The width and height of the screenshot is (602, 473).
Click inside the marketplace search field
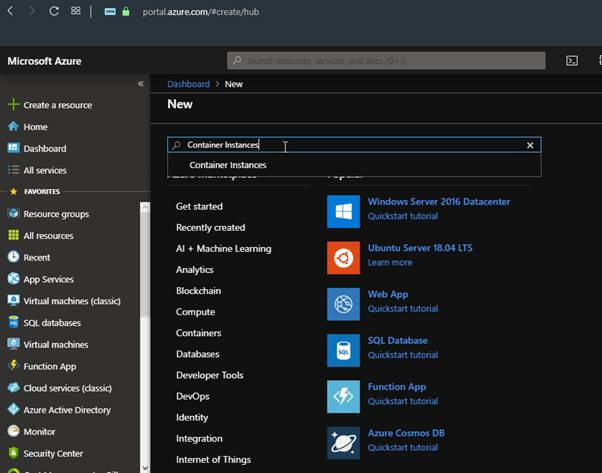click(354, 145)
